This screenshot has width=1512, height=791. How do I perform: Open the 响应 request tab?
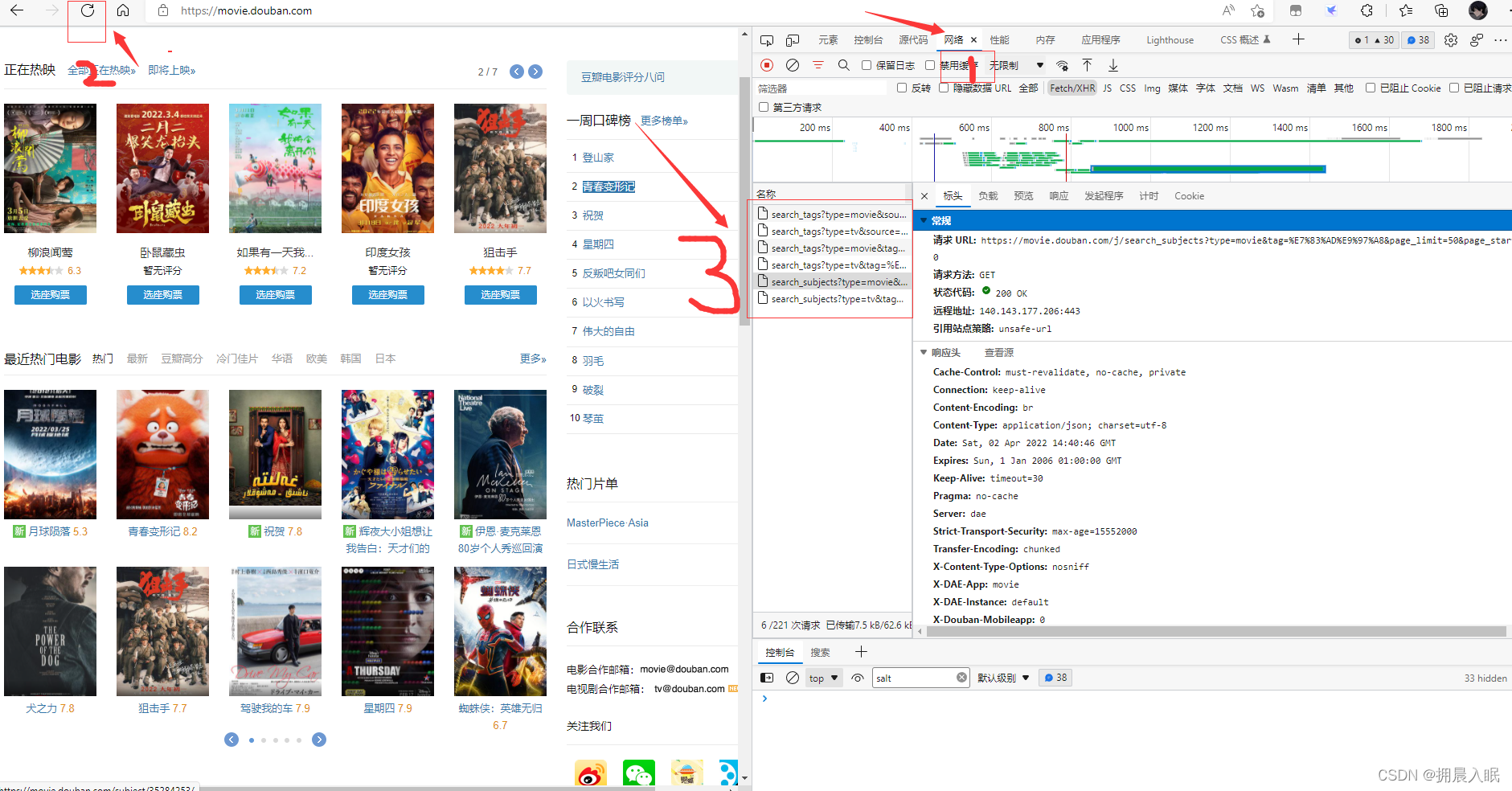click(x=1059, y=196)
